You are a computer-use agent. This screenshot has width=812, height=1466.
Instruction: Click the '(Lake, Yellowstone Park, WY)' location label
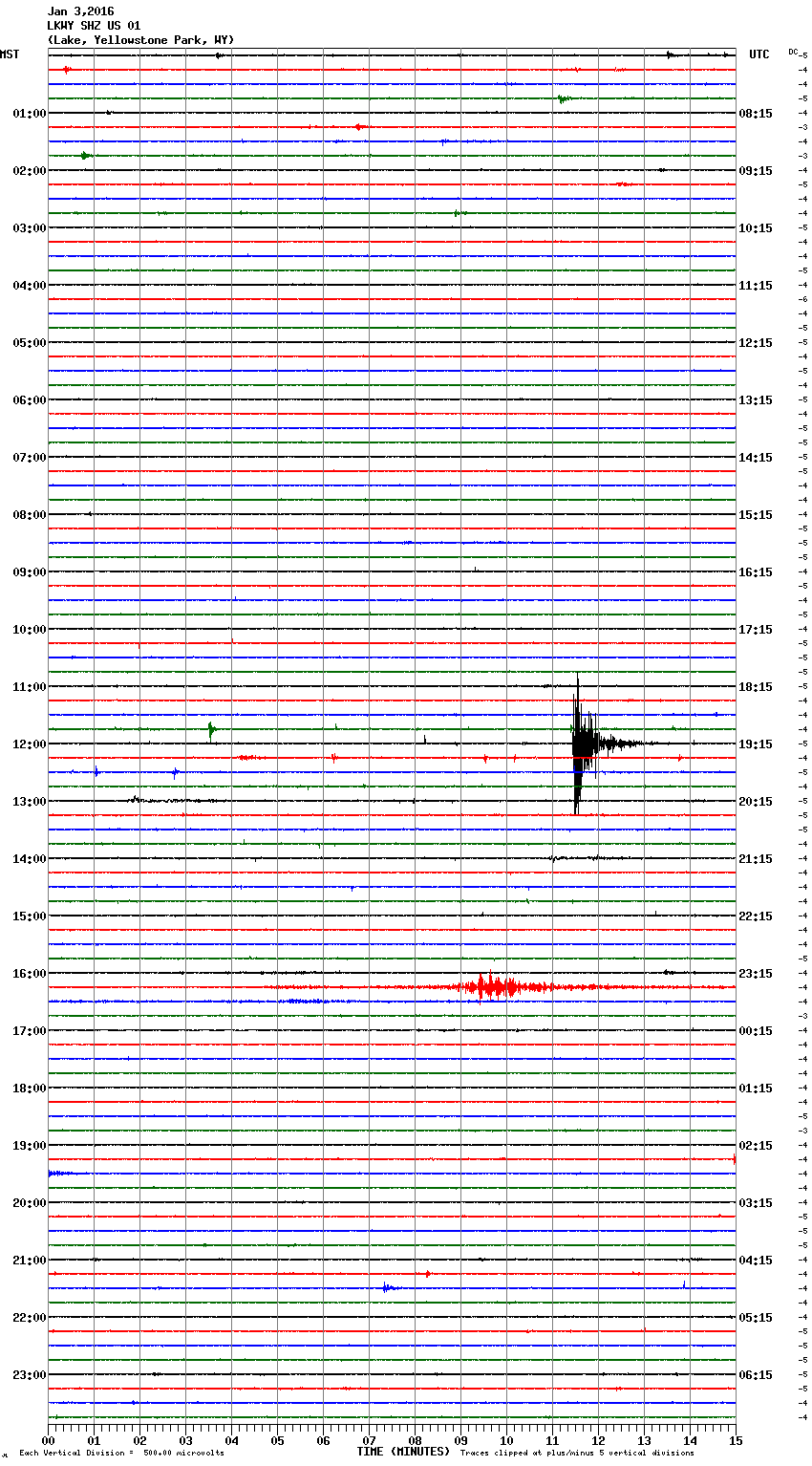click(x=140, y=40)
